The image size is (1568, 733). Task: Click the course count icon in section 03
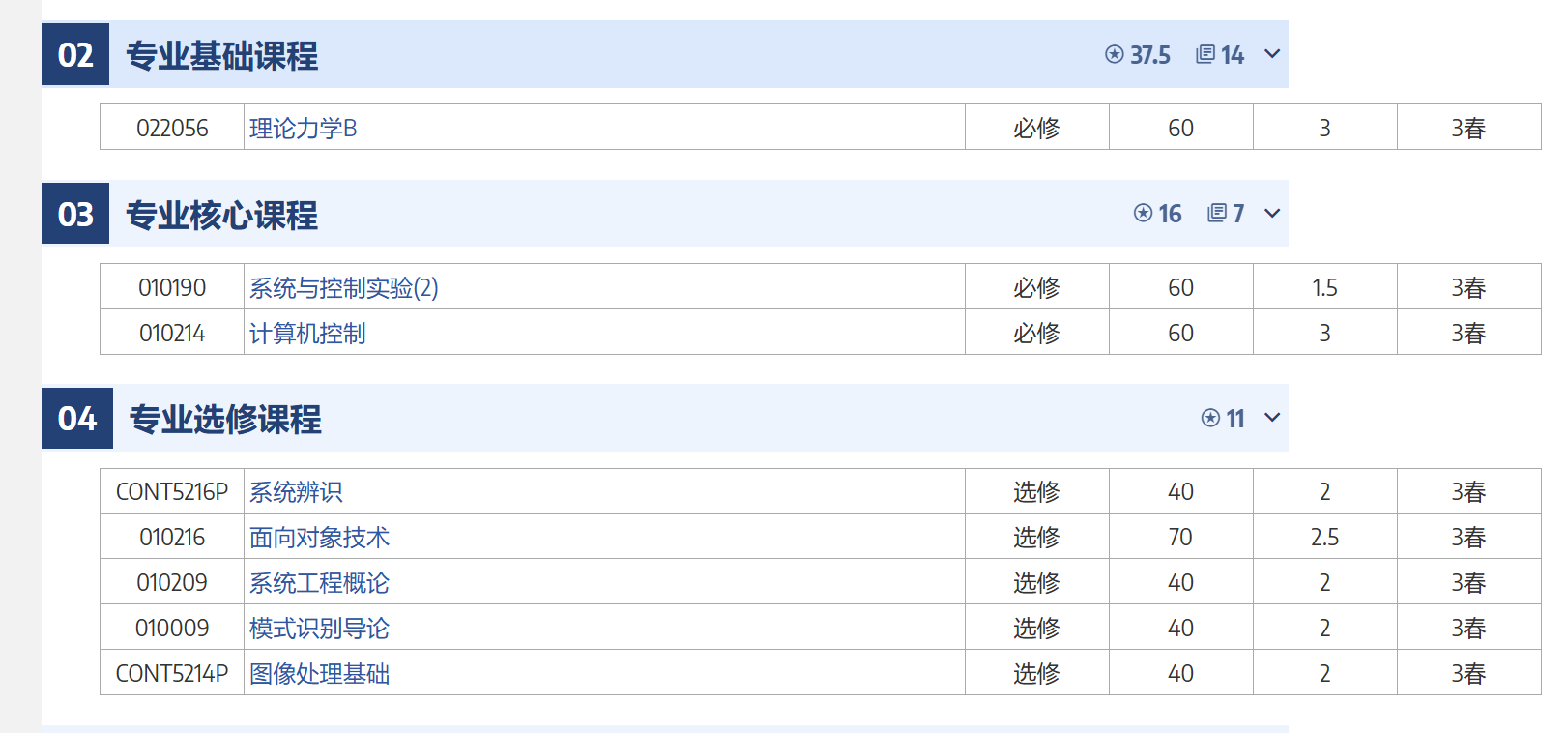1217,213
